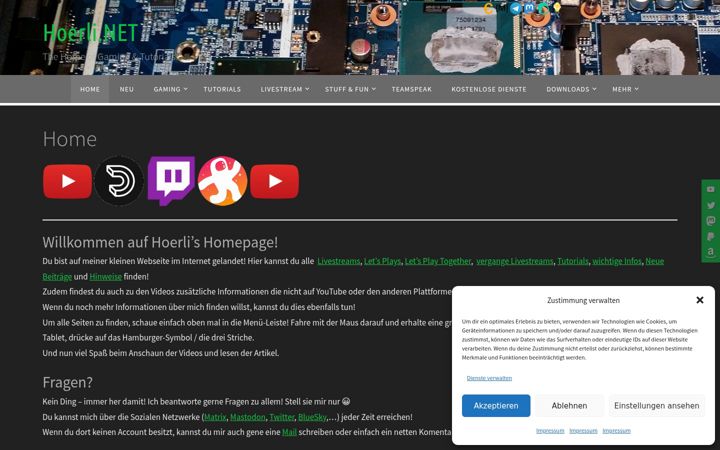The image size is (720, 450).
Task: Open Twitter from the green side panel
Action: tap(711, 205)
